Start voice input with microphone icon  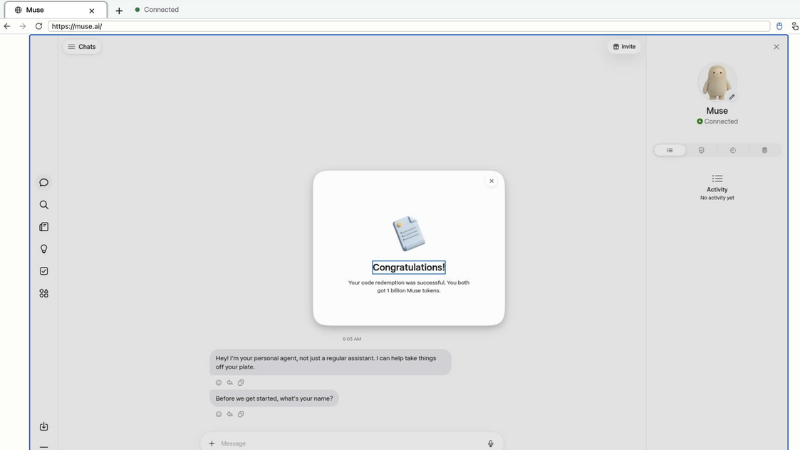(x=490, y=443)
